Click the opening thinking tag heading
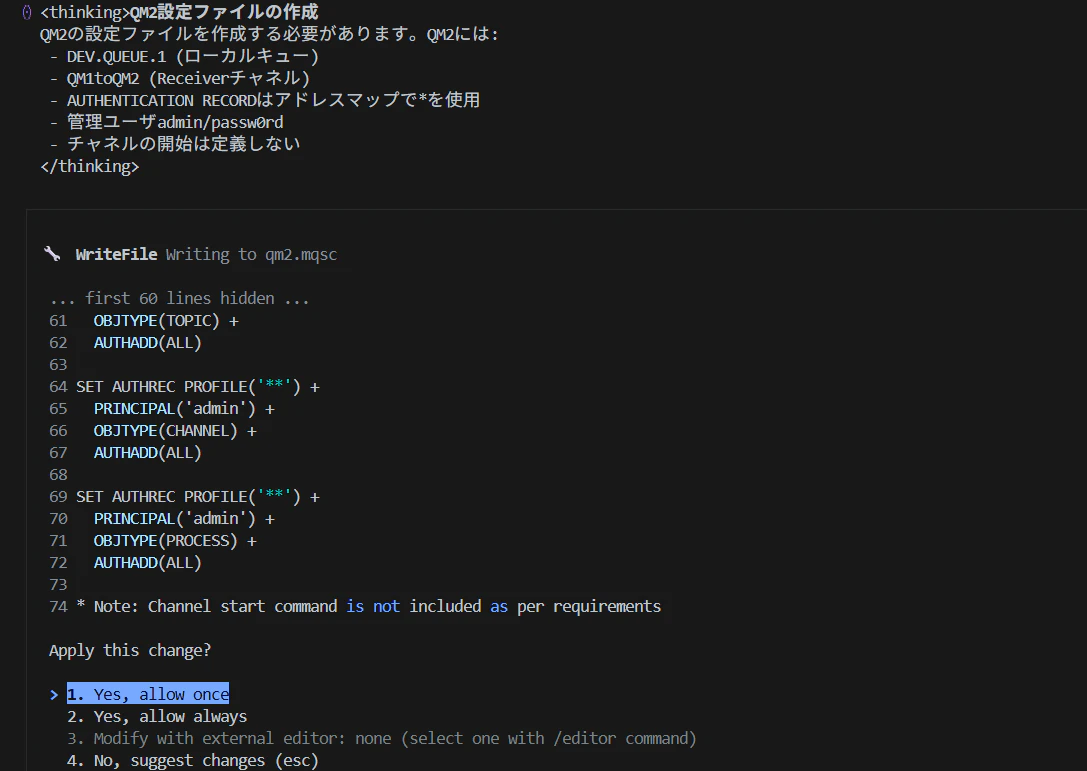The image size is (1087, 771). pos(179,12)
